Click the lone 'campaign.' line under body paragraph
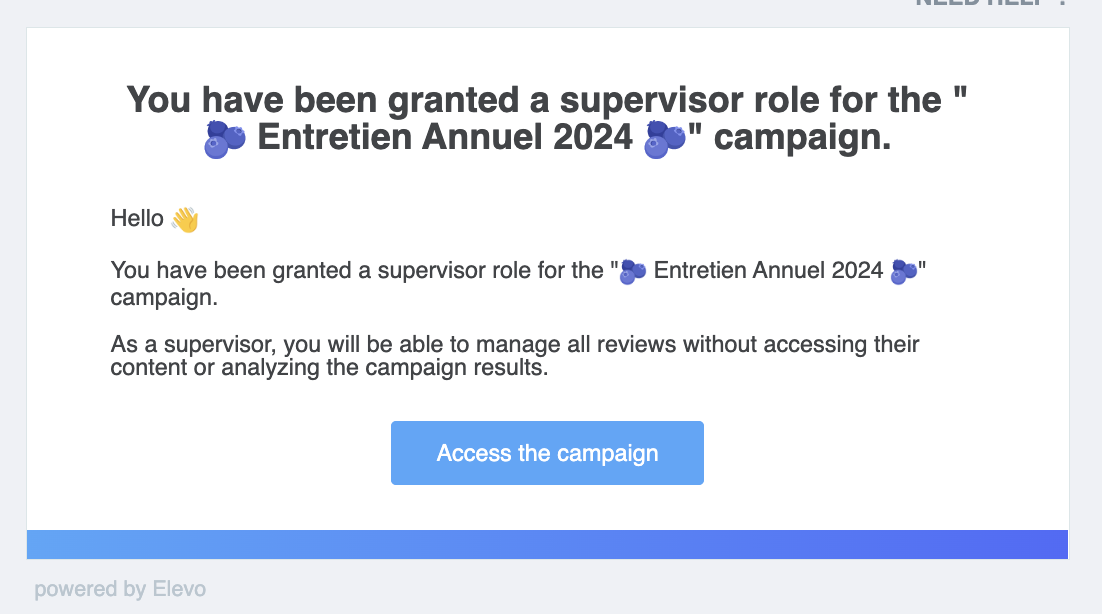 [164, 298]
